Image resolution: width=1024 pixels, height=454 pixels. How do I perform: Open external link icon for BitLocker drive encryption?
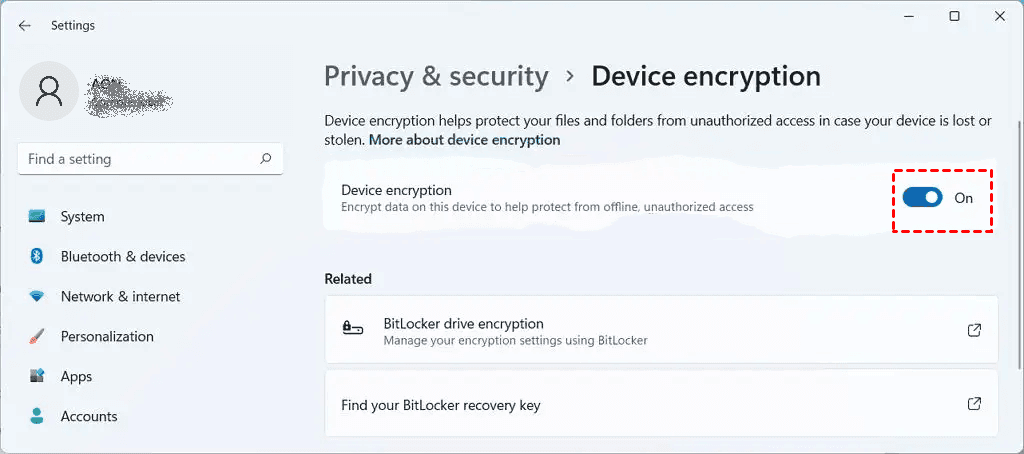pos(974,329)
